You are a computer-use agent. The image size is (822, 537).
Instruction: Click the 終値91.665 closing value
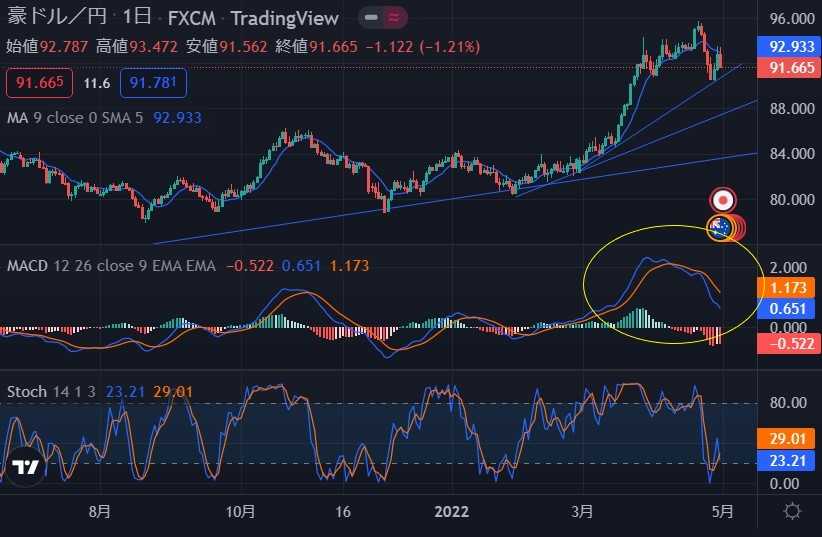(x=316, y=47)
